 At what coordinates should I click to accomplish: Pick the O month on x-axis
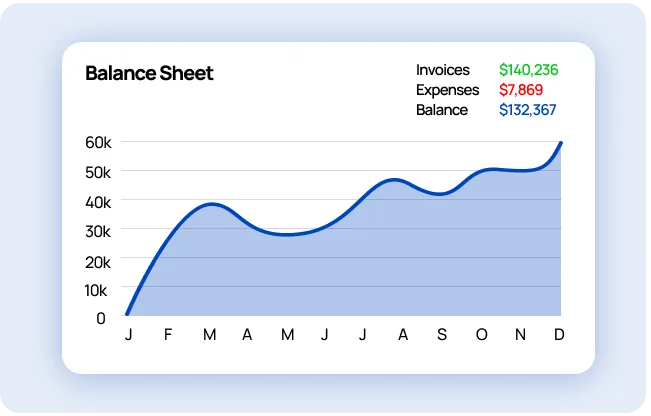[481, 334]
